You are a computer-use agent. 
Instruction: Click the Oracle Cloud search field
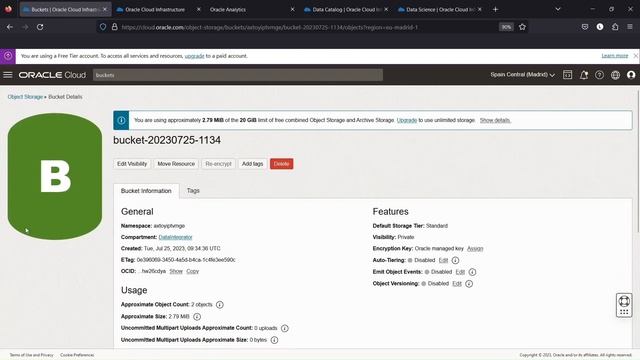[x=238, y=75]
